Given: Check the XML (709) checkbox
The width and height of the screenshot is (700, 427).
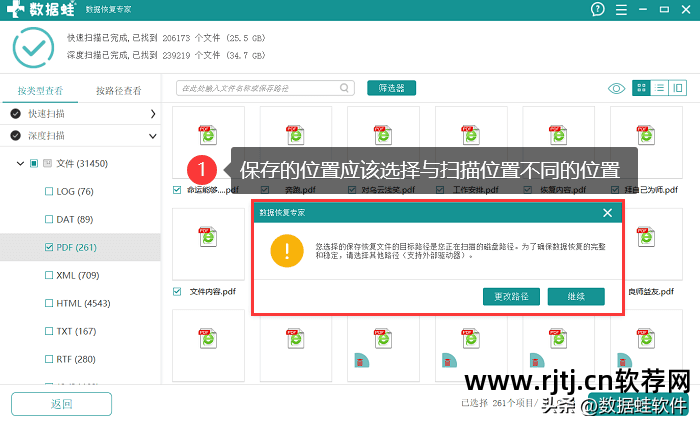Looking at the screenshot, I should click(x=49, y=275).
